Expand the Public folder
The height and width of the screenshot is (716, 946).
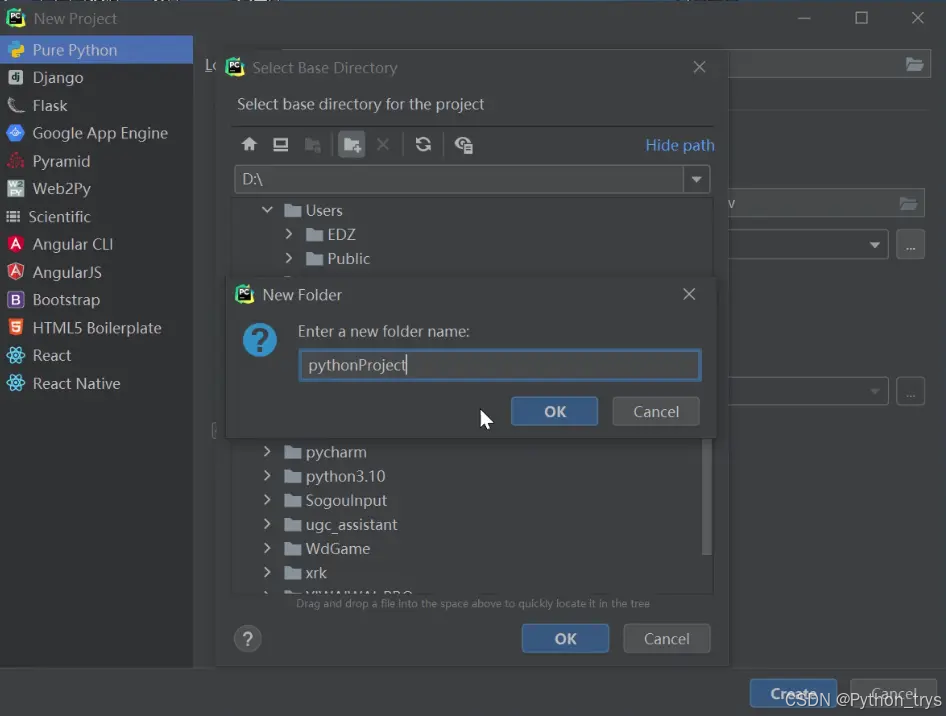click(x=288, y=258)
